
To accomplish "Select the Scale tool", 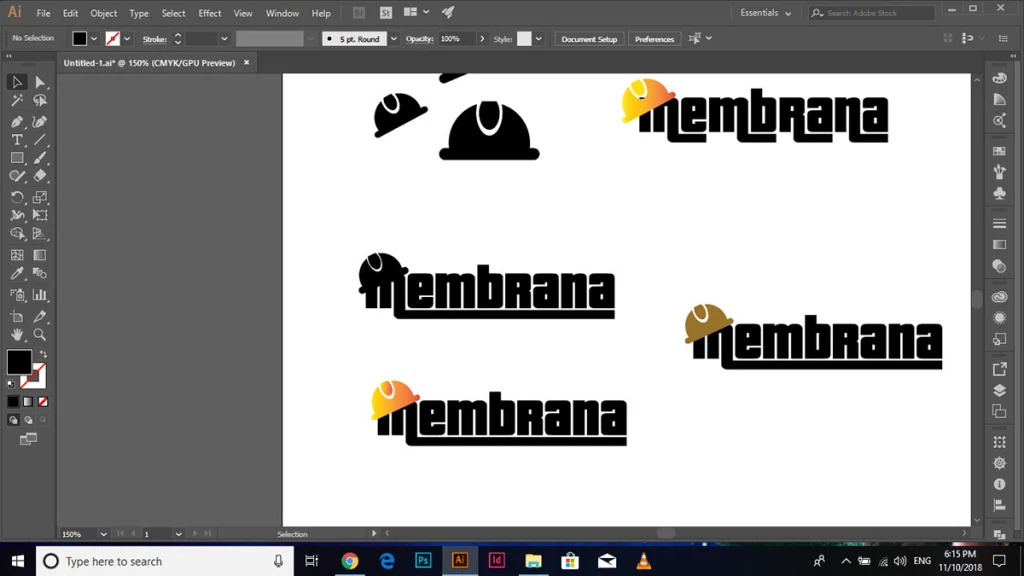I will (40, 197).
